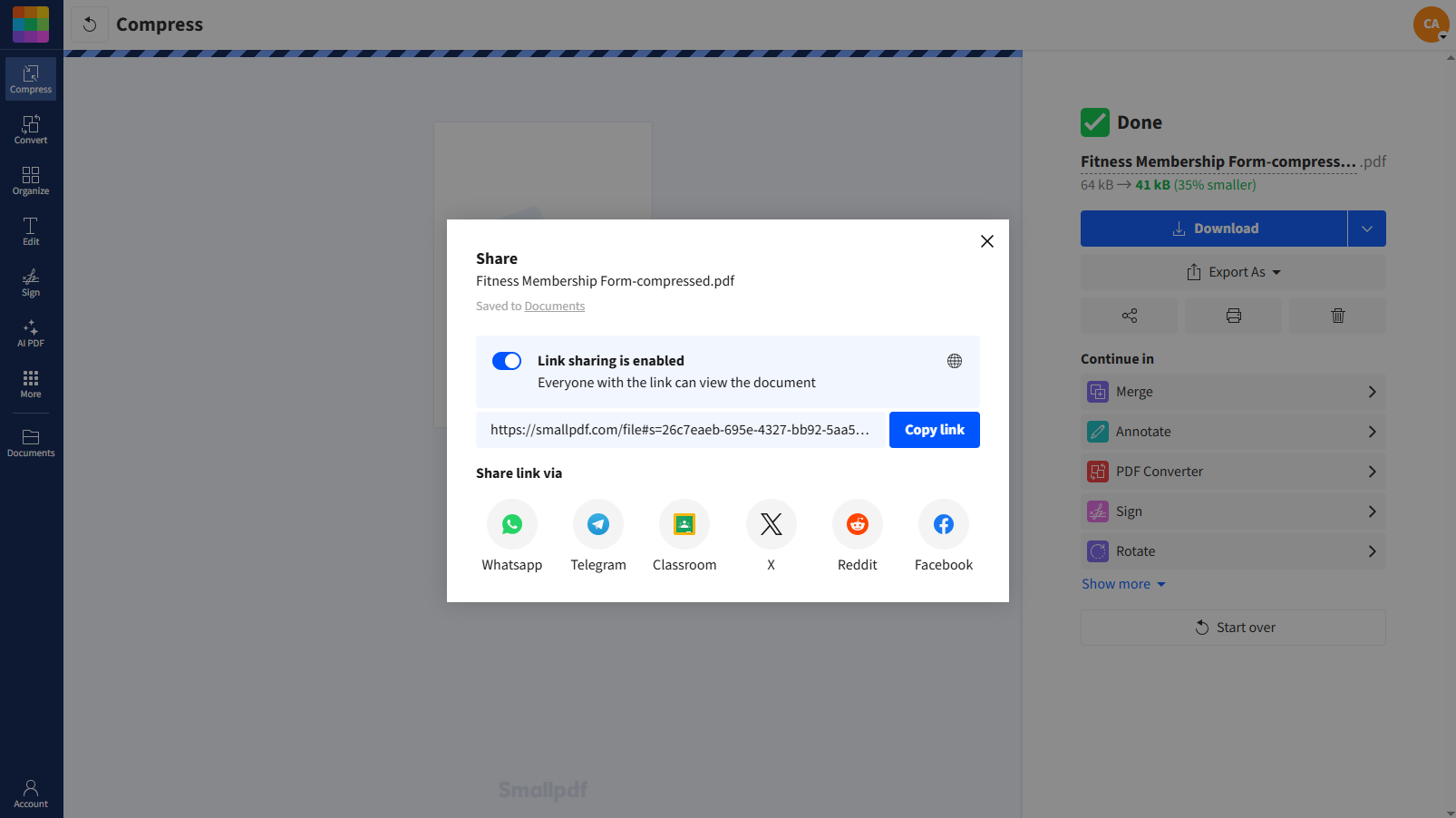Open the account menu for CA avatar

click(x=1431, y=24)
